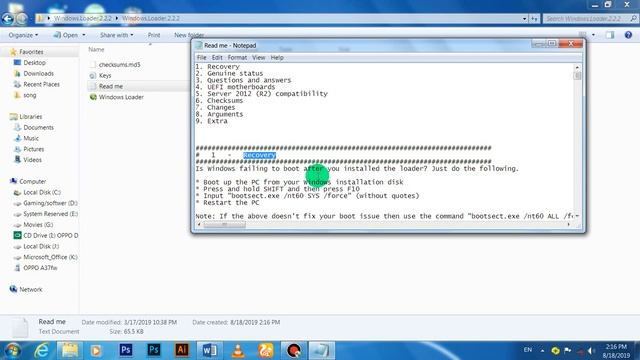Open the Notepad Format menu
Viewport: 640px width, 360px height.
coord(237,58)
